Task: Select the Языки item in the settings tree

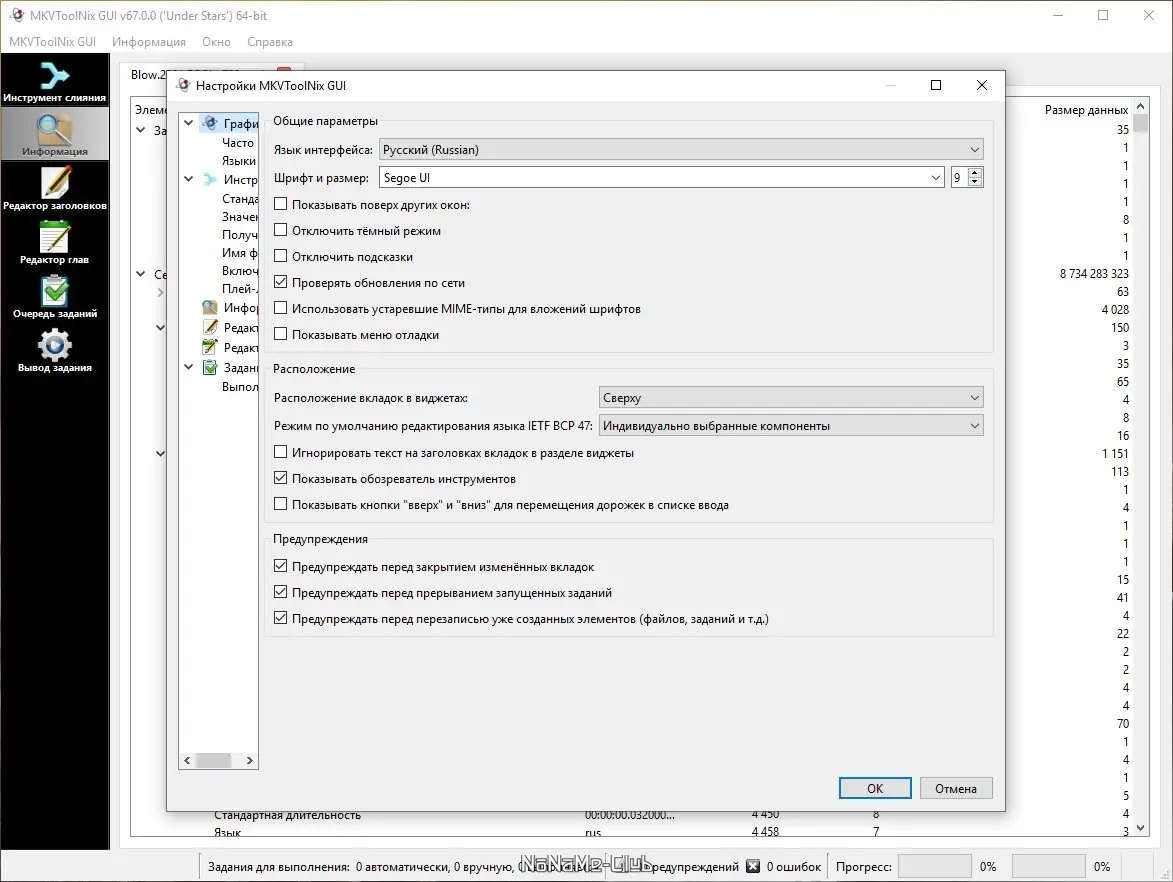Action: coord(239,161)
